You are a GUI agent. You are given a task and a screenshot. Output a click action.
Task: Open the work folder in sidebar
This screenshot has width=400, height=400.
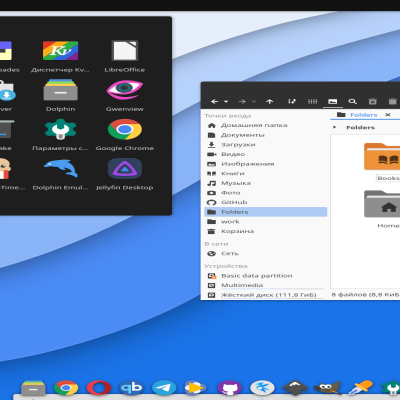tap(265, 222)
